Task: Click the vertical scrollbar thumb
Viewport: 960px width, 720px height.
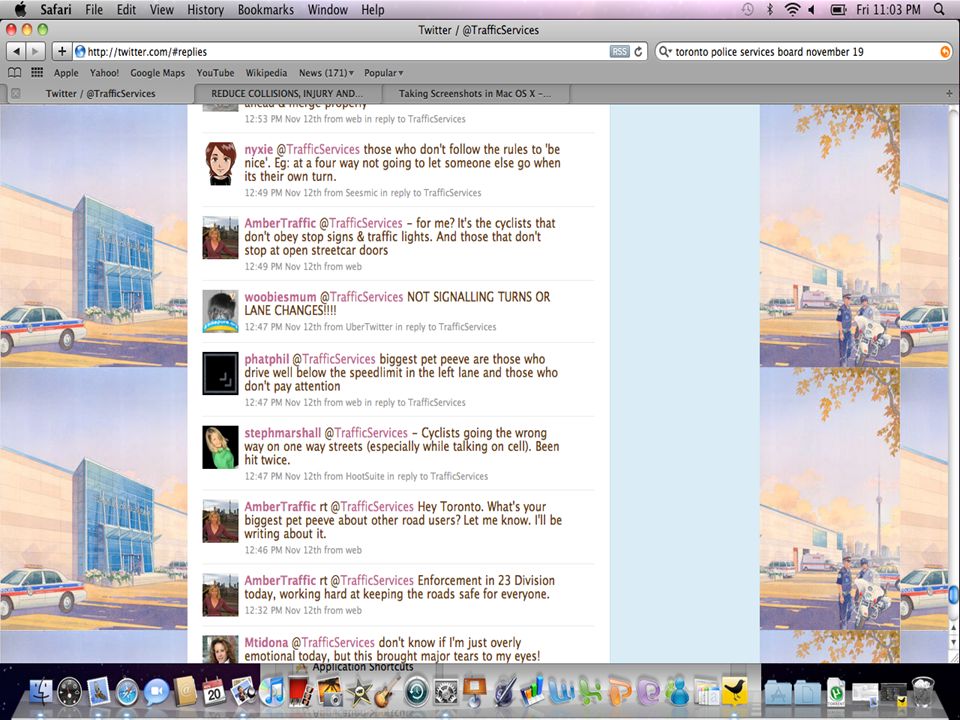Action: tap(953, 594)
